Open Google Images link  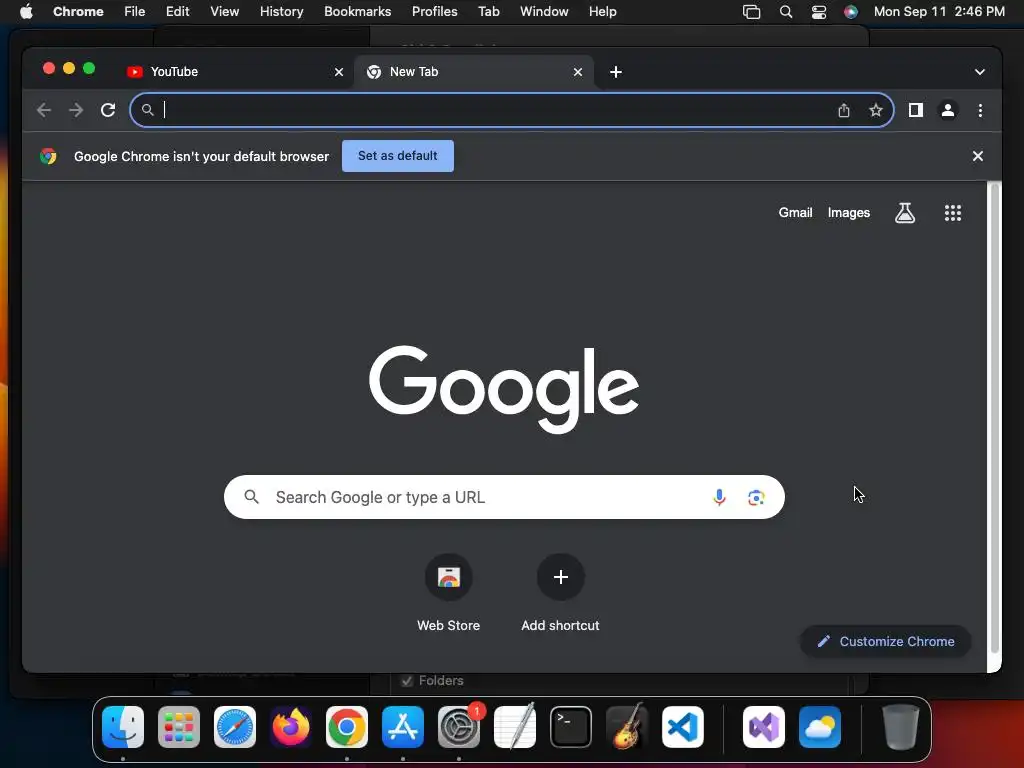(848, 213)
